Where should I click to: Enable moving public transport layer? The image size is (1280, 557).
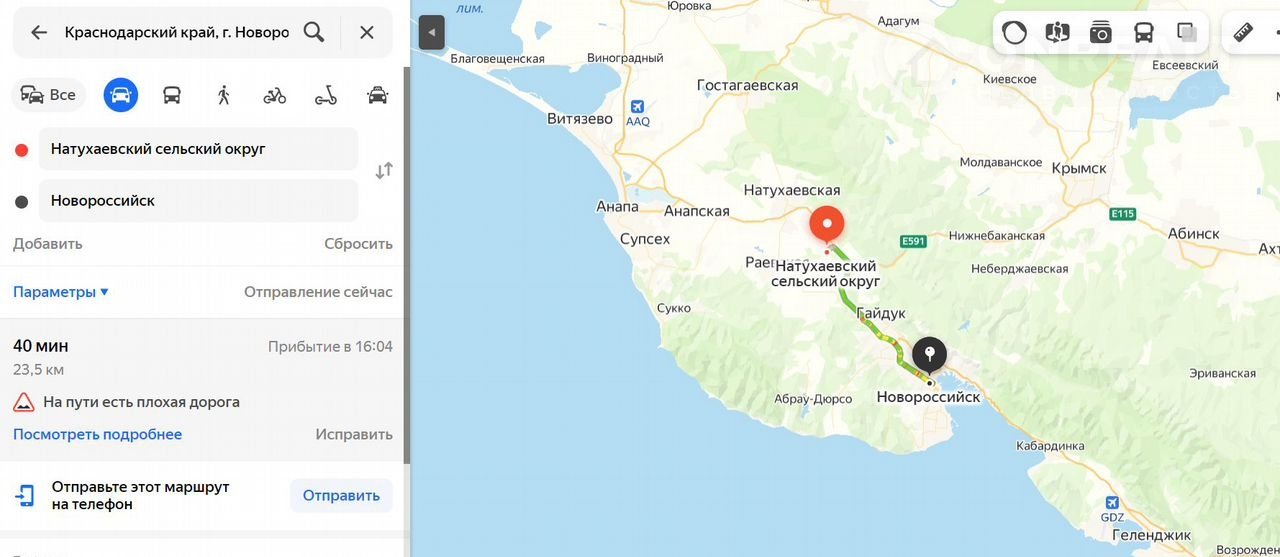1144,32
